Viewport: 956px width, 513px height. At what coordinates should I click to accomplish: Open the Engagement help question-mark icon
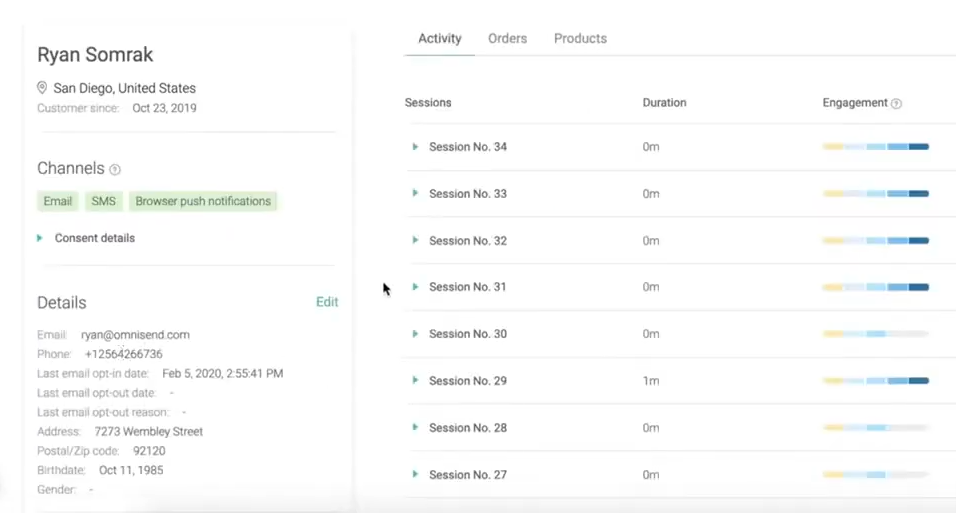point(896,104)
